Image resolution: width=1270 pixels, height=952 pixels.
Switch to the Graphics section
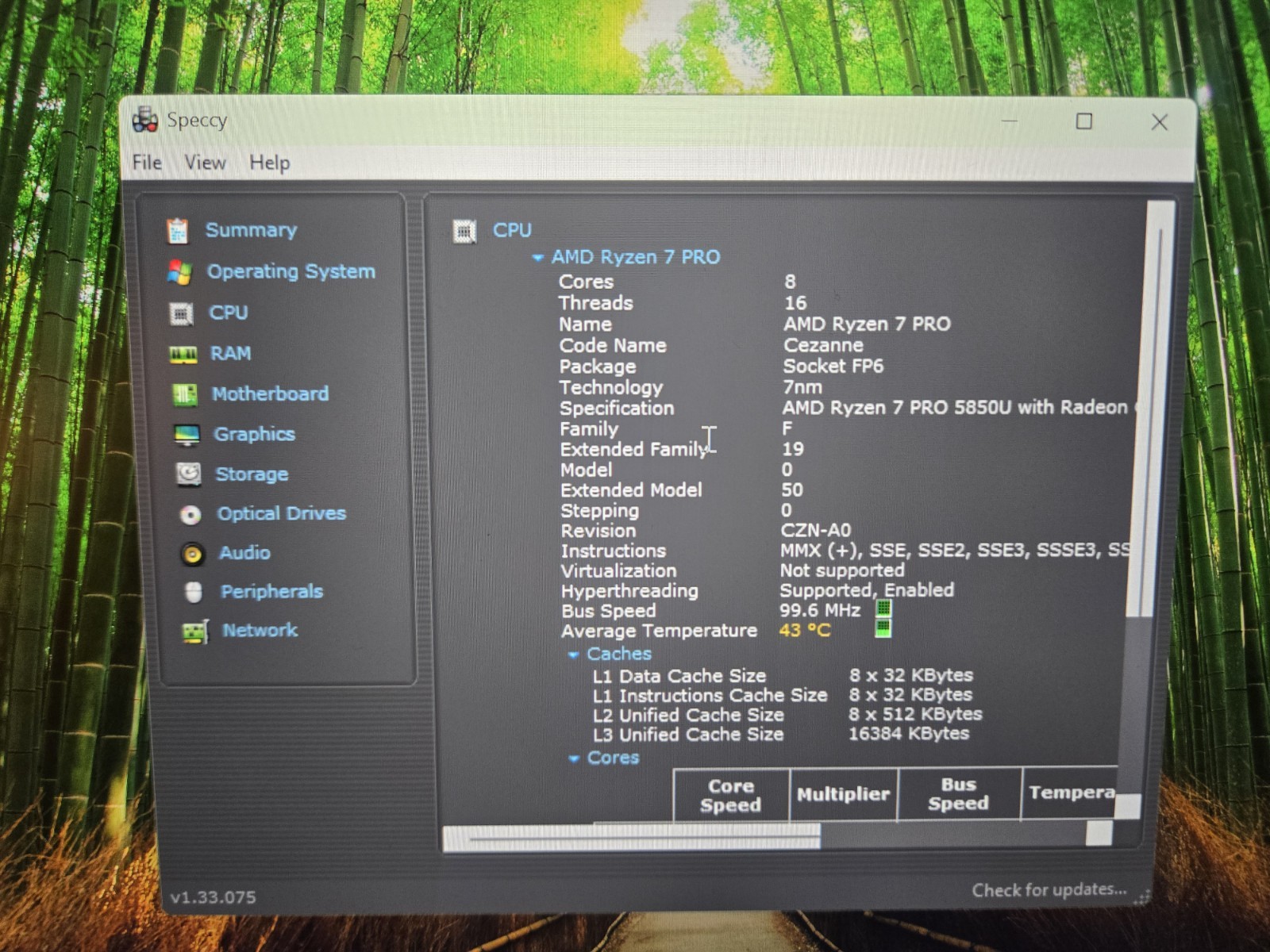tap(254, 434)
